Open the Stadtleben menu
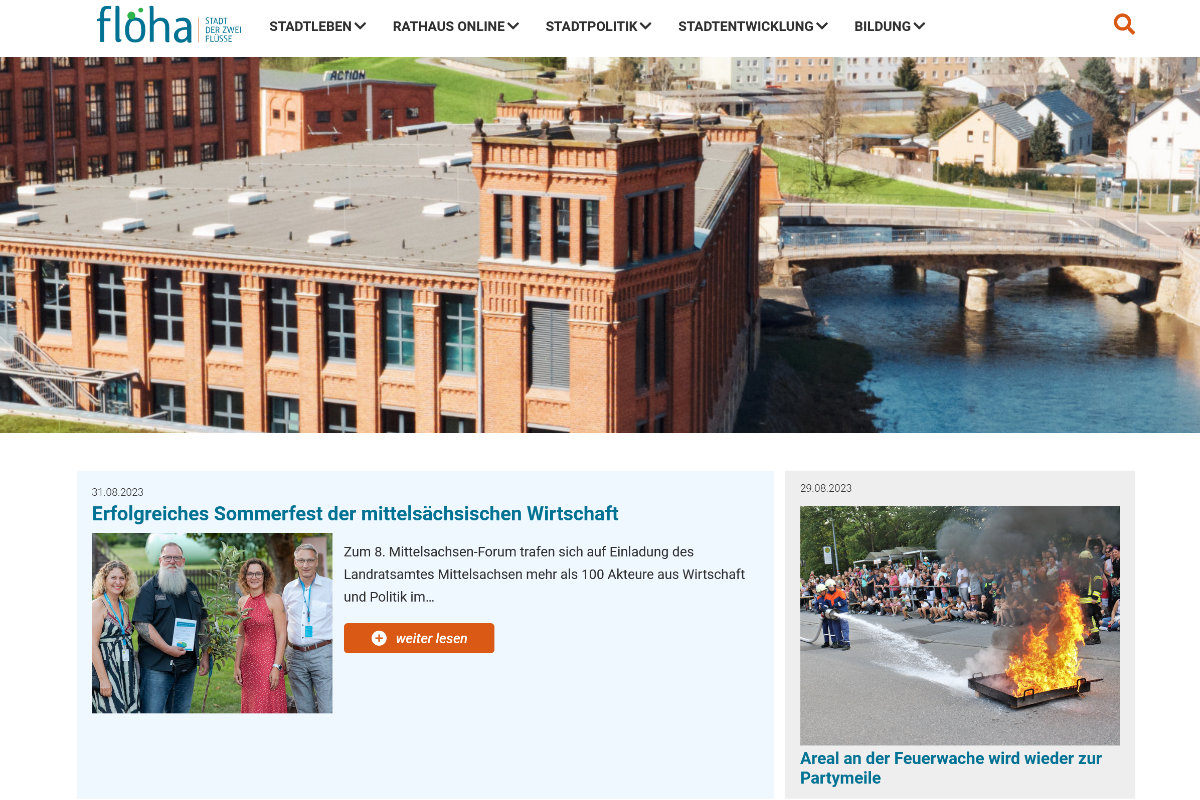Screen dimensions: 1200x800 (x=317, y=26)
